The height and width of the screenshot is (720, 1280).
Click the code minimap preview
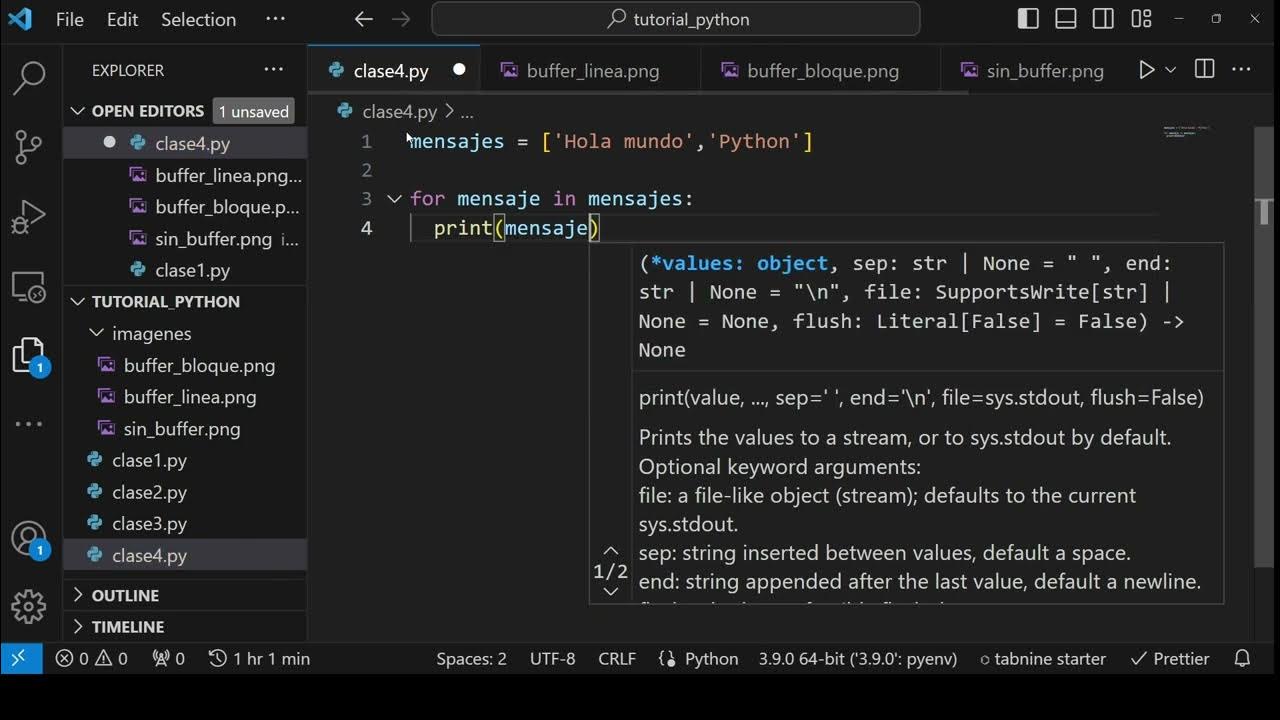click(x=1189, y=132)
